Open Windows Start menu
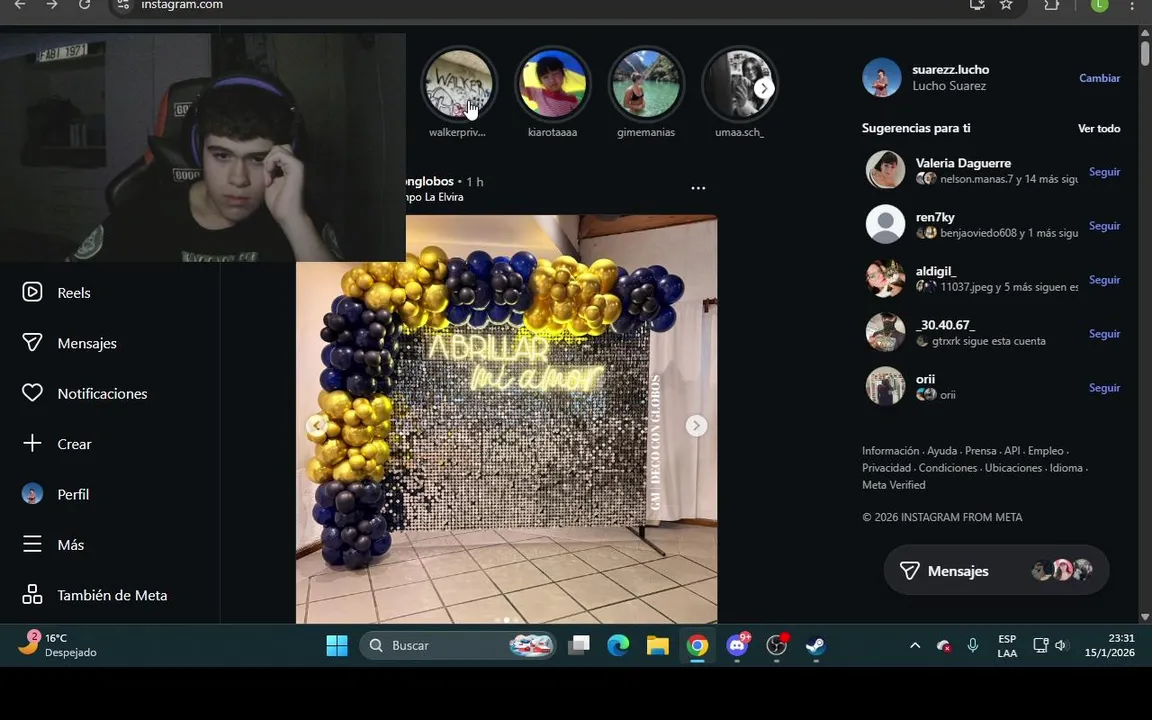This screenshot has width=1152, height=720. [336, 646]
